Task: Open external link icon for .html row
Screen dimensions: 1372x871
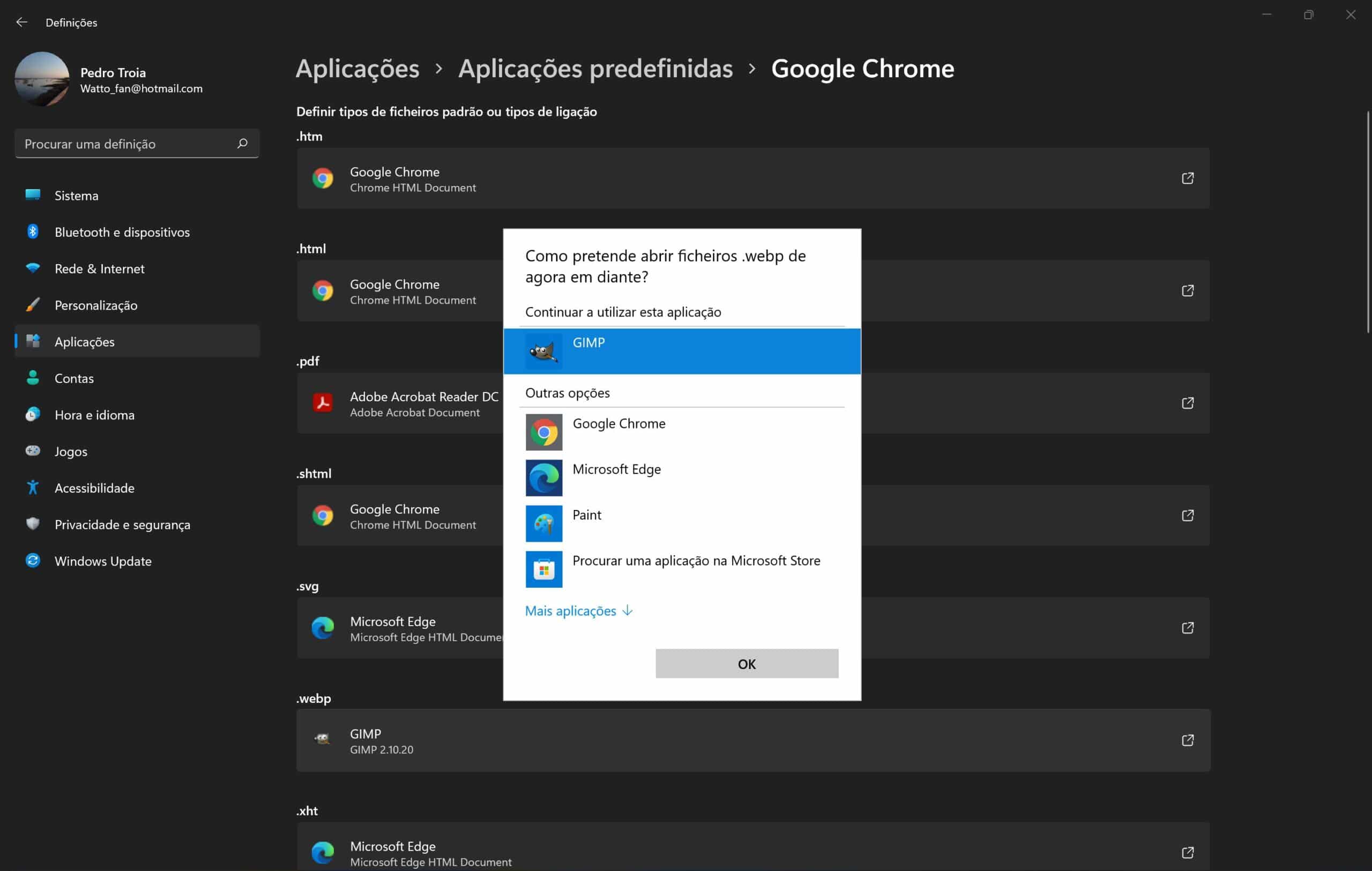Action: (x=1188, y=290)
